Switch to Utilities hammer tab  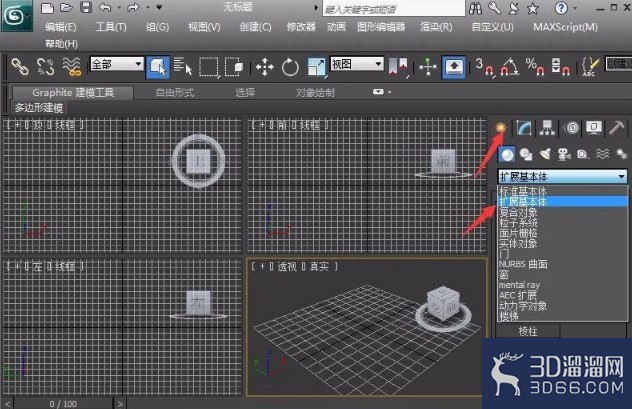pyautogui.click(x=616, y=128)
